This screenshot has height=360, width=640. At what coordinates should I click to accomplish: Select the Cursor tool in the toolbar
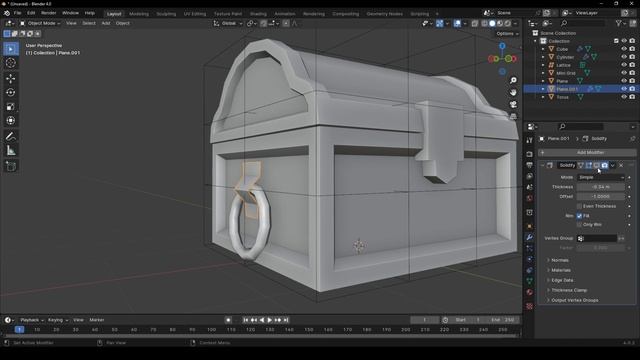coord(11,63)
